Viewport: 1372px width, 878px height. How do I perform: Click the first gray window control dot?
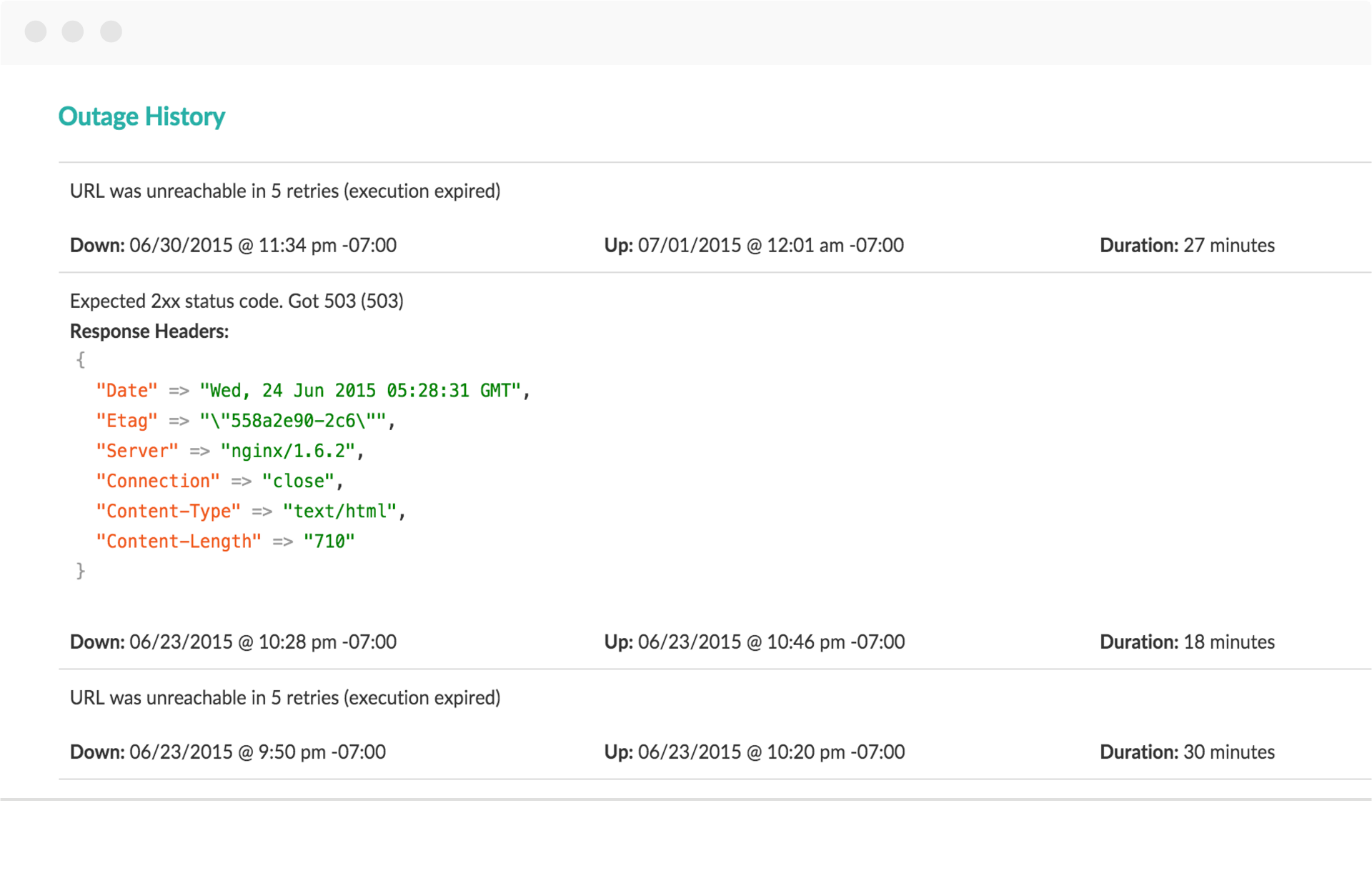pos(36,31)
